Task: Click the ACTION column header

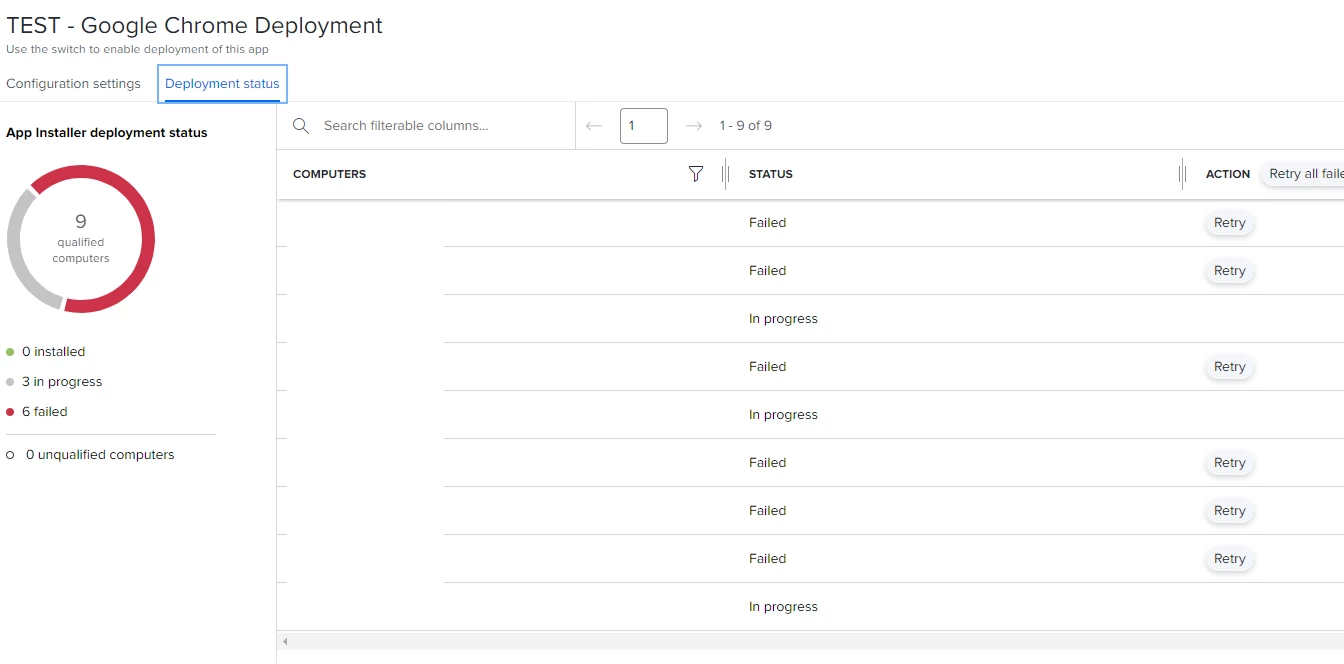Action: (x=1228, y=174)
